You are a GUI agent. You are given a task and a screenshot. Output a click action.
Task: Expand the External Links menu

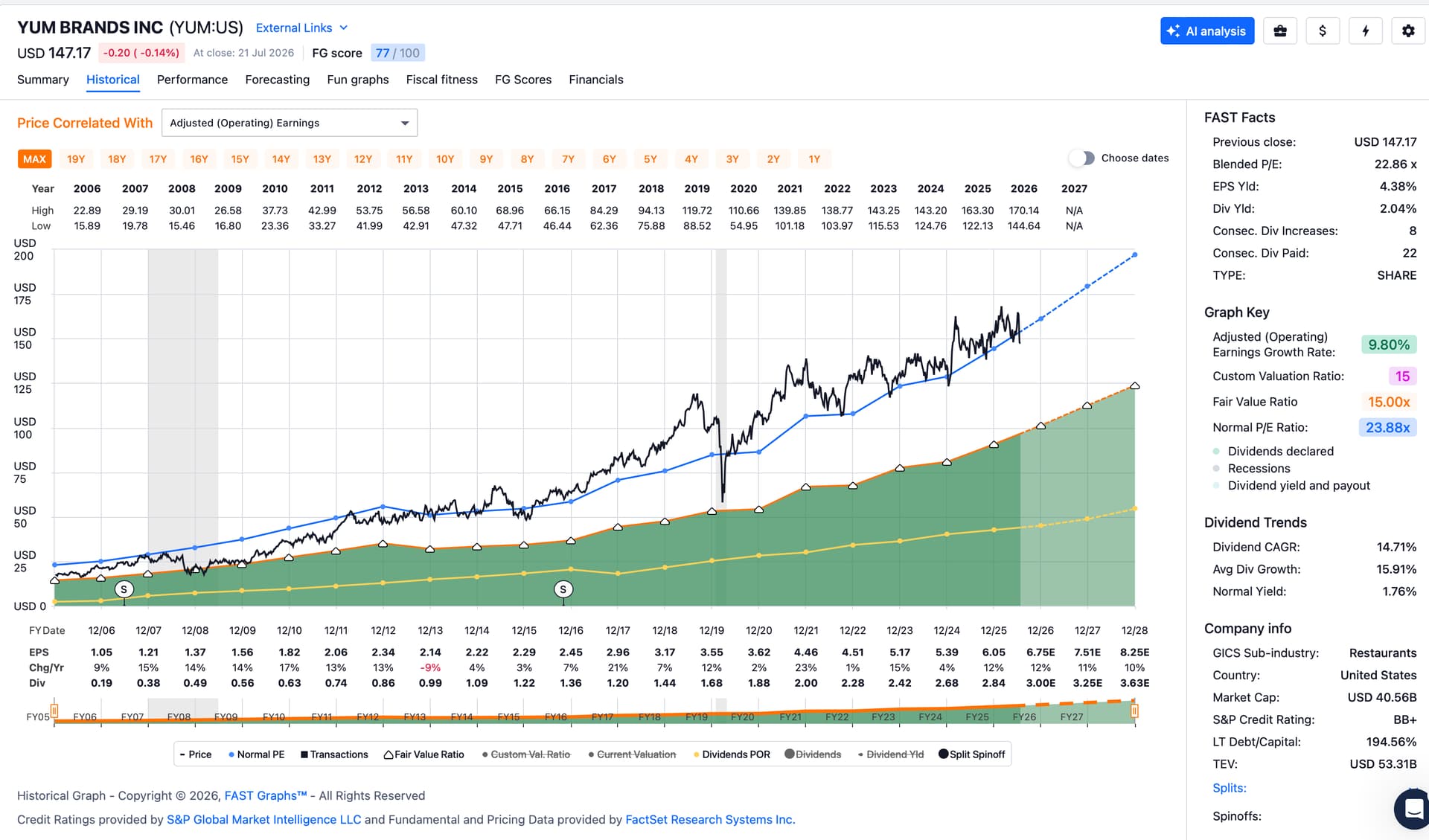pos(301,28)
